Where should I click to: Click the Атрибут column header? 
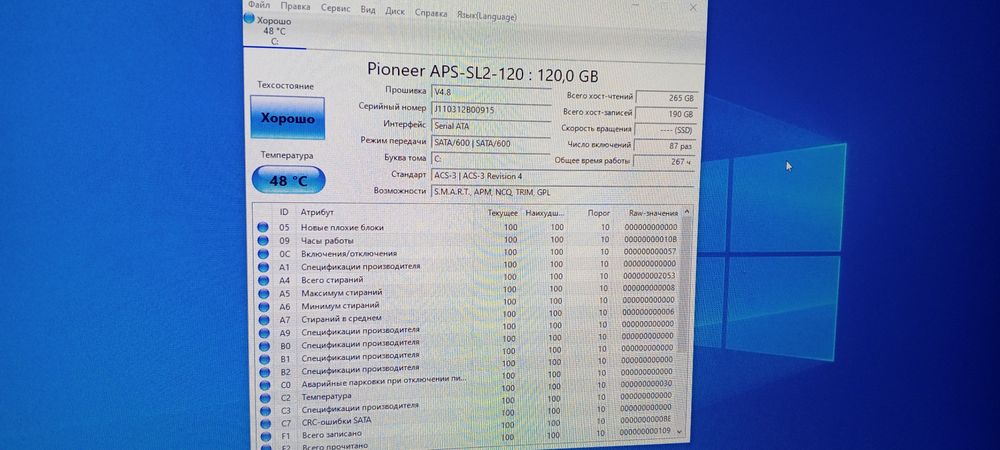coord(318,212)
